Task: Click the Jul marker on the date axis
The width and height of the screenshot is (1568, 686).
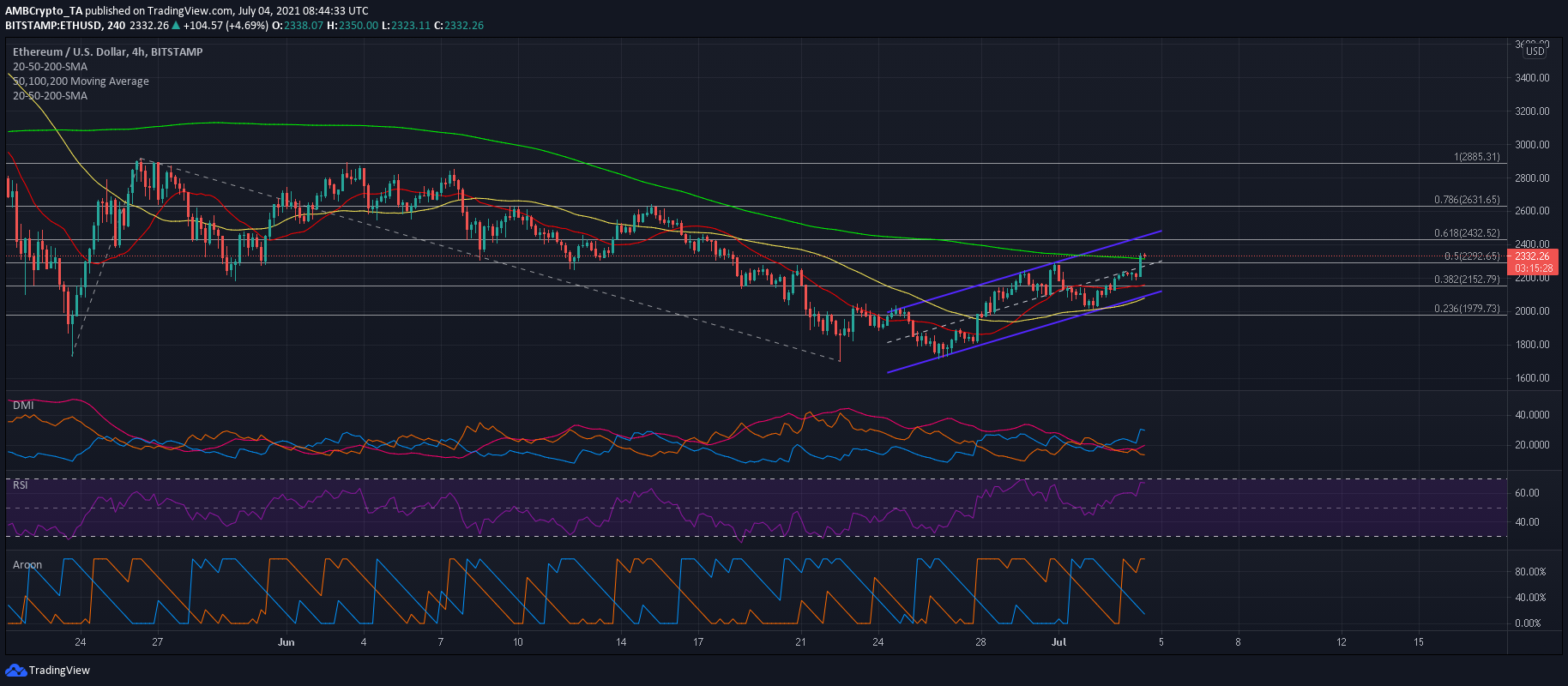Action: pyautogui.click(x=1058, y=642)
